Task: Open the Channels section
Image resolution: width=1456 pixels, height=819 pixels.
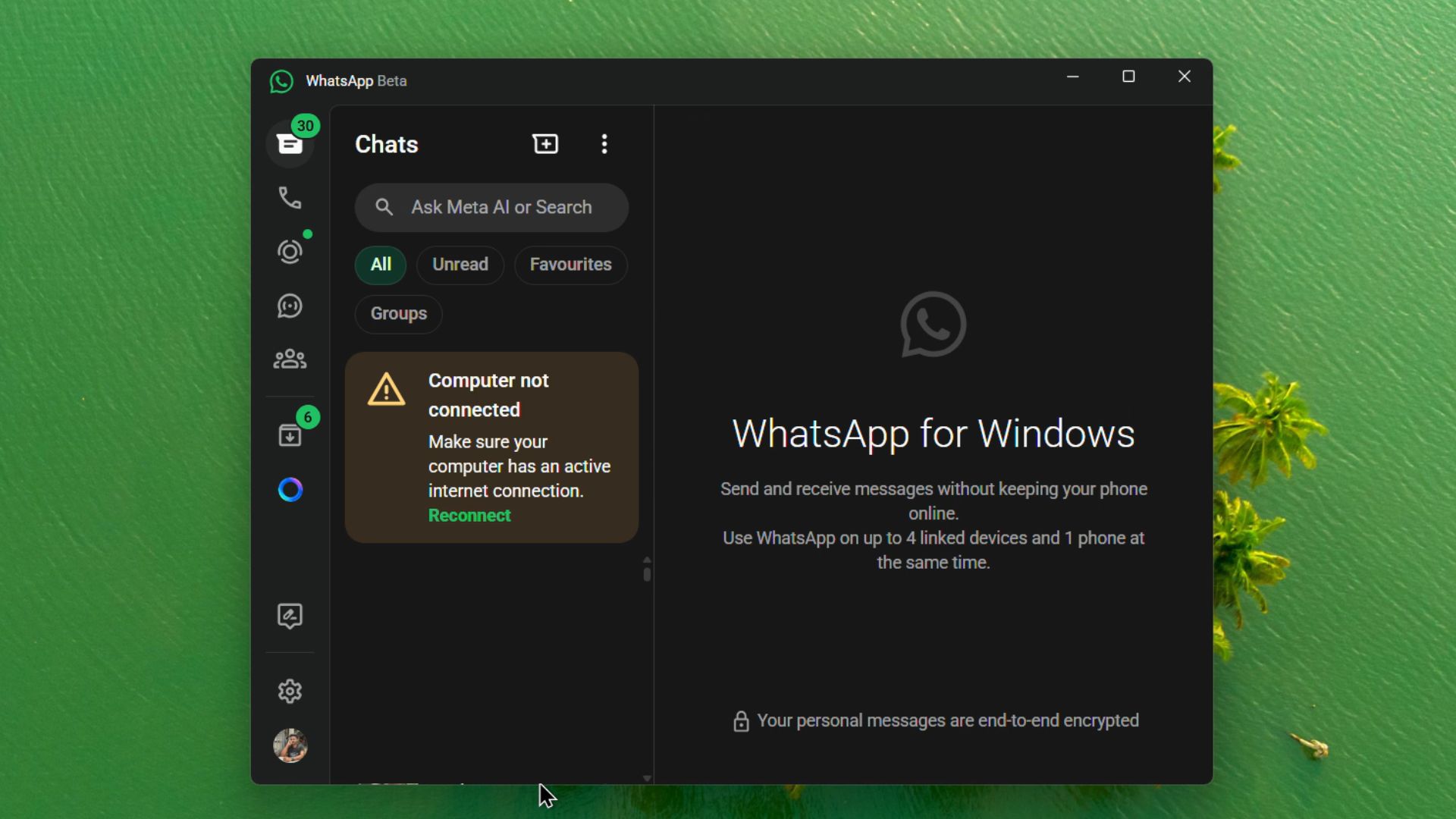Action: click(x=288, y=306)
